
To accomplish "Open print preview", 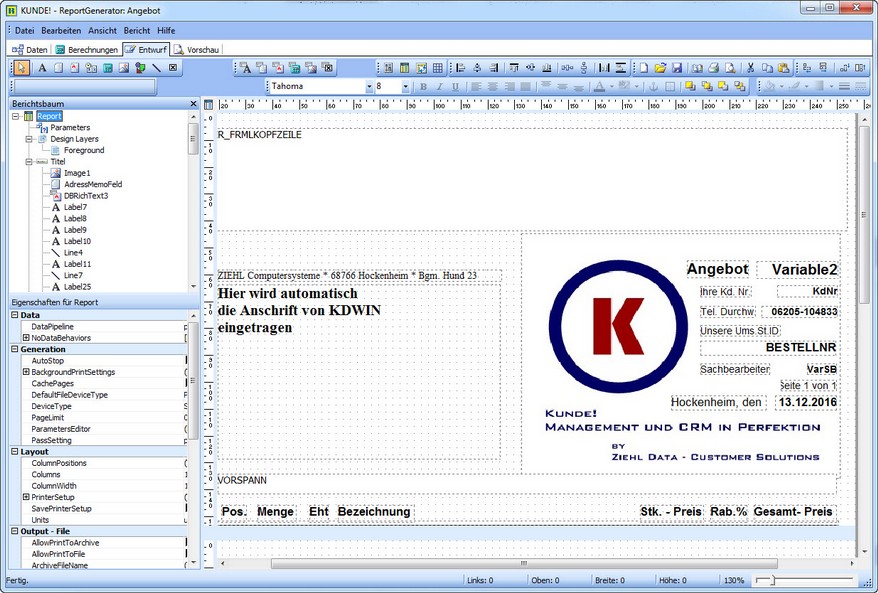I will click(730, 68).
